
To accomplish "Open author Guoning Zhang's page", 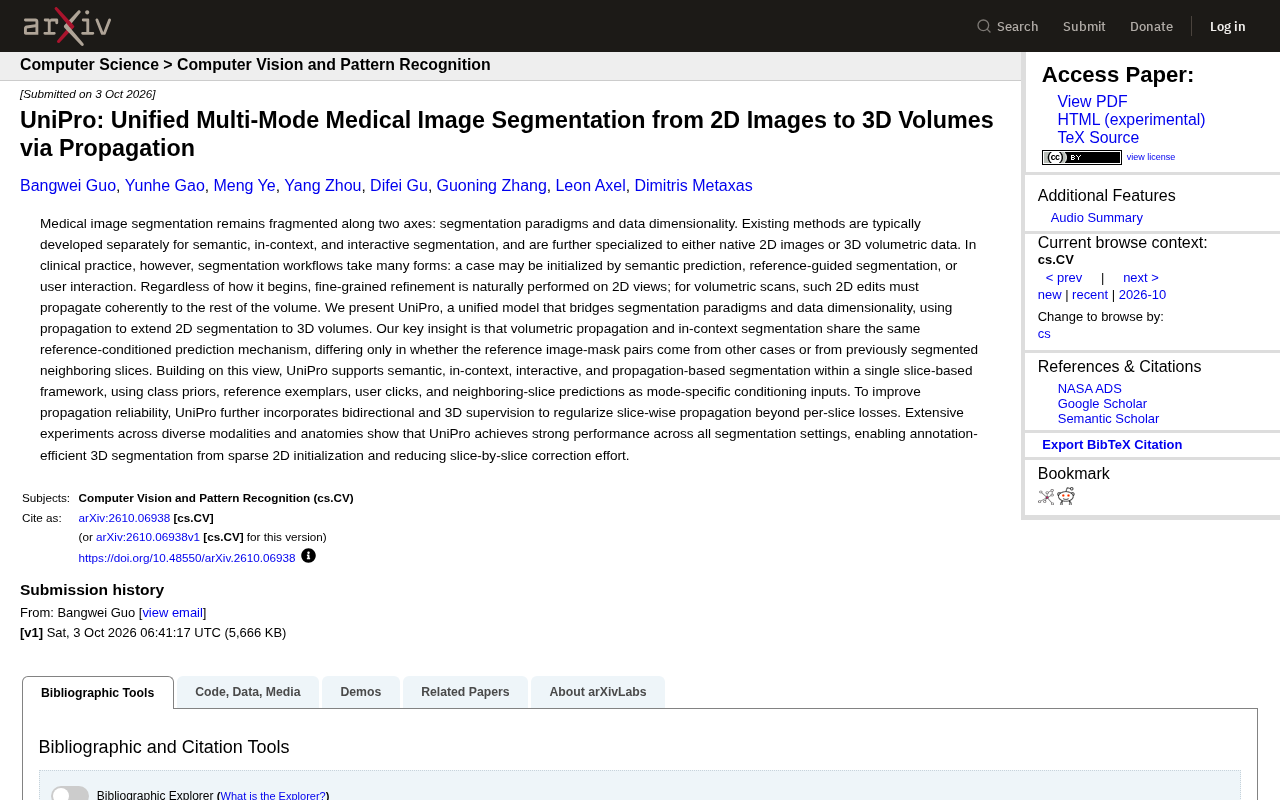I will 492,186.
